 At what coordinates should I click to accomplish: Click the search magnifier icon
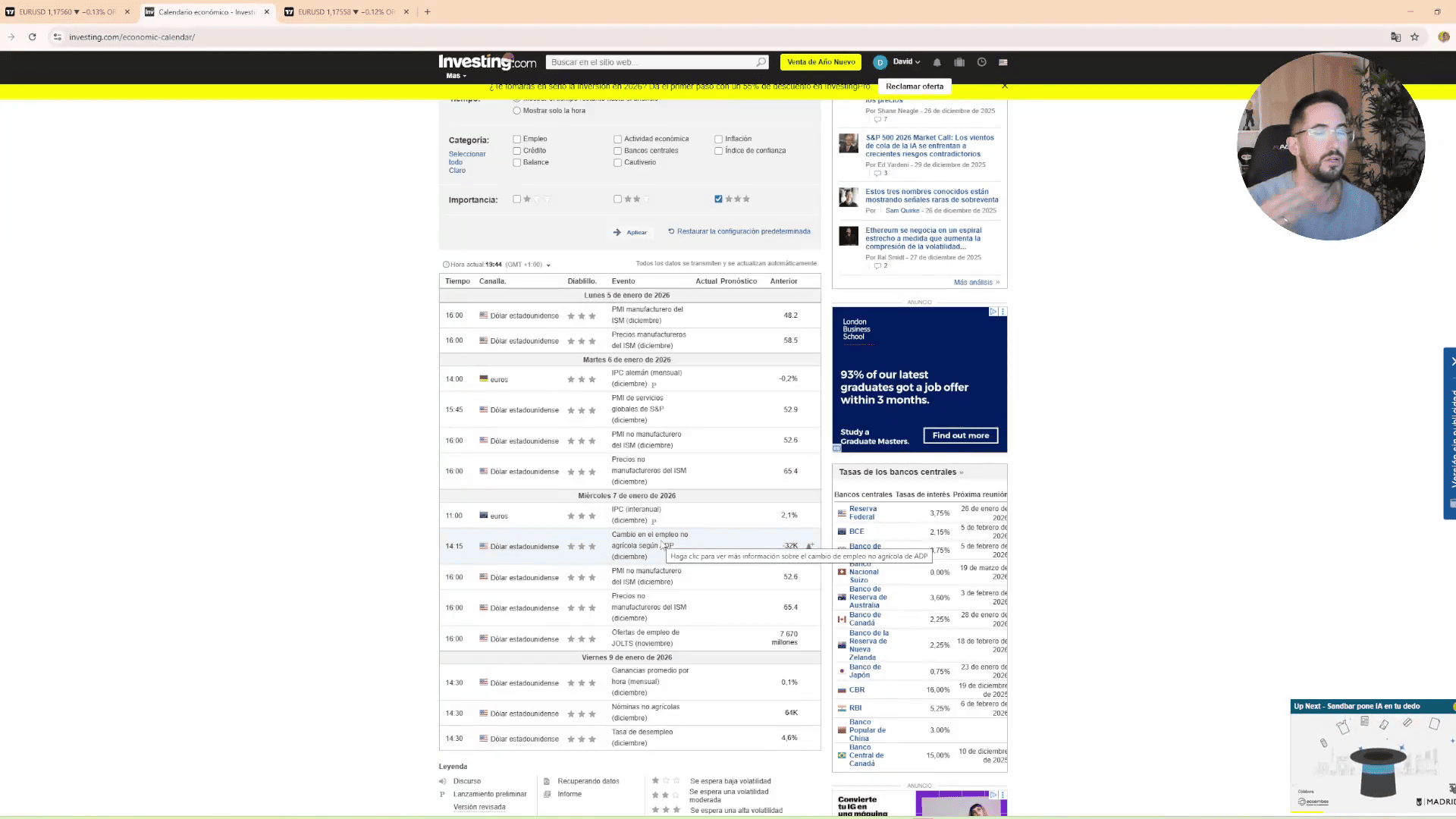pos(761,62)
